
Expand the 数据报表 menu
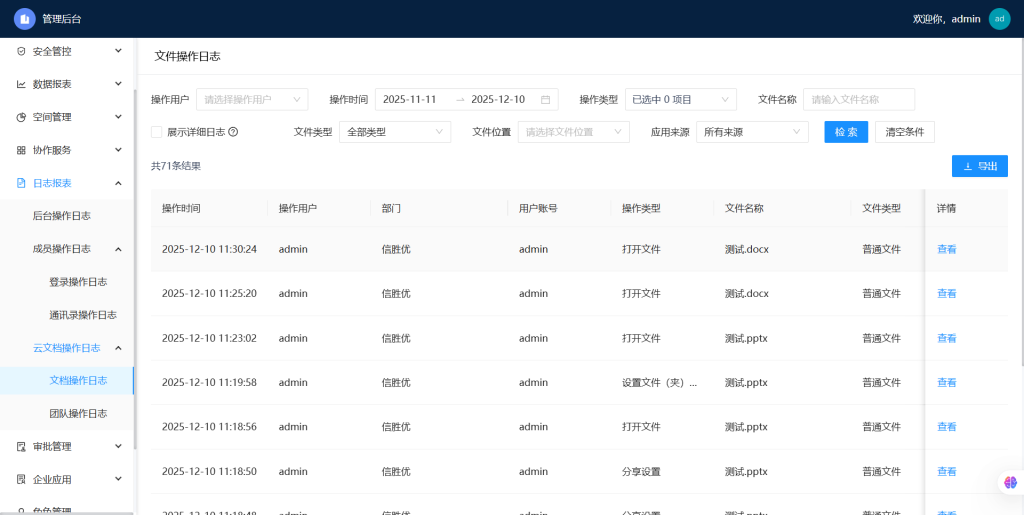tap(118, 84)
